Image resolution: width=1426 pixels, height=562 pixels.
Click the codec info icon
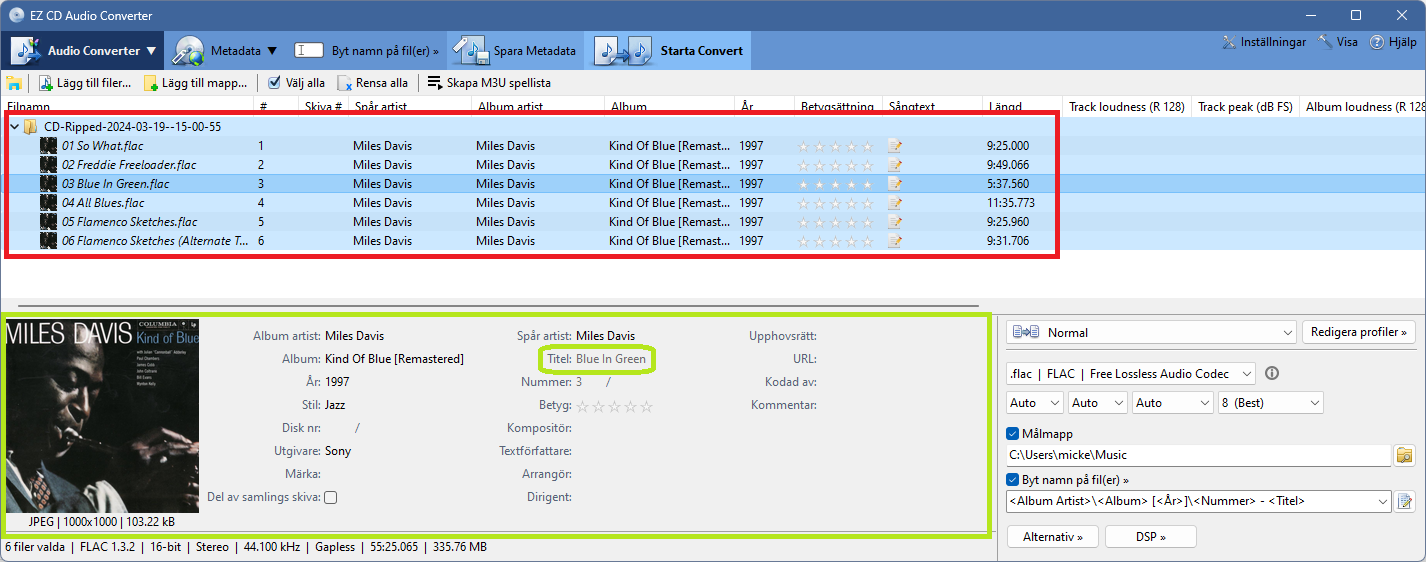(1272, 374)
